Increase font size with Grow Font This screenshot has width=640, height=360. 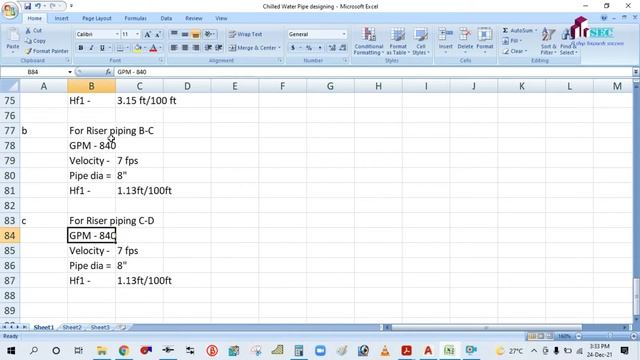click(148, 34)
